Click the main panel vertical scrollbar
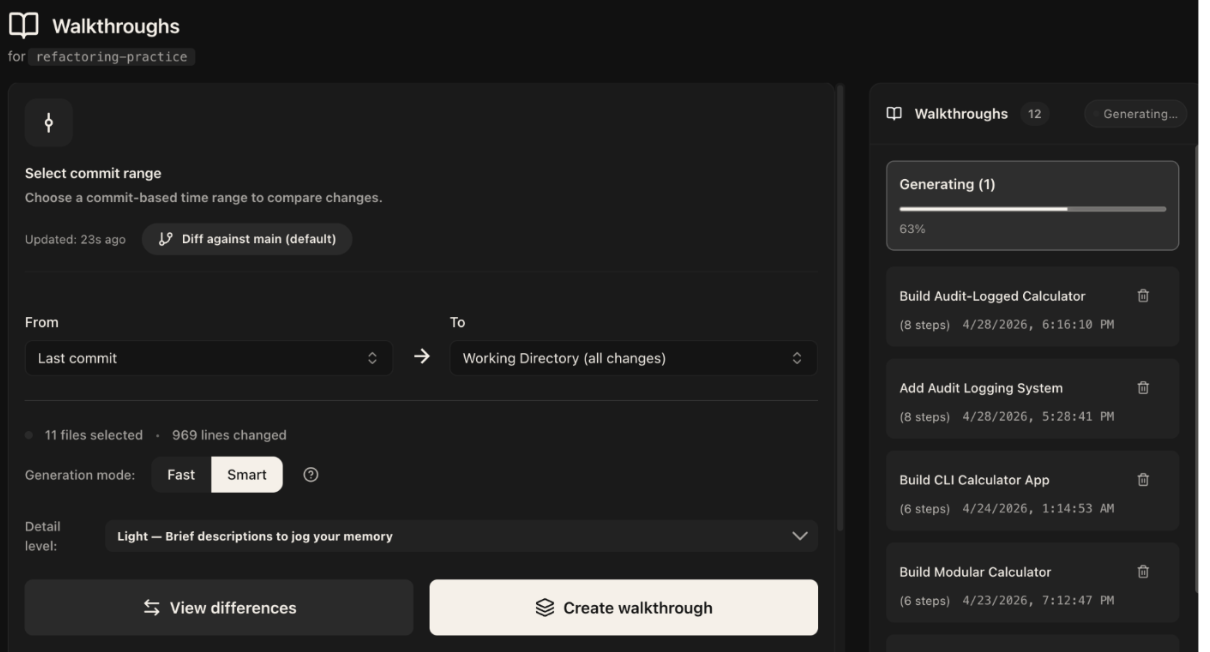 coord(840,310)
